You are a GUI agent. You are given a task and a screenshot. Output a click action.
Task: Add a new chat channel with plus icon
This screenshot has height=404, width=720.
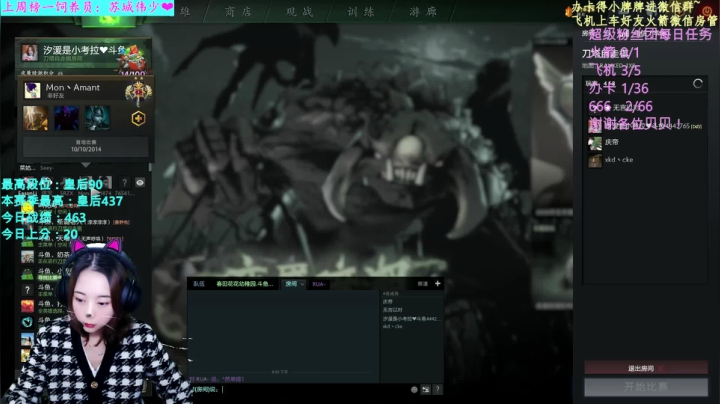[438, 284]
